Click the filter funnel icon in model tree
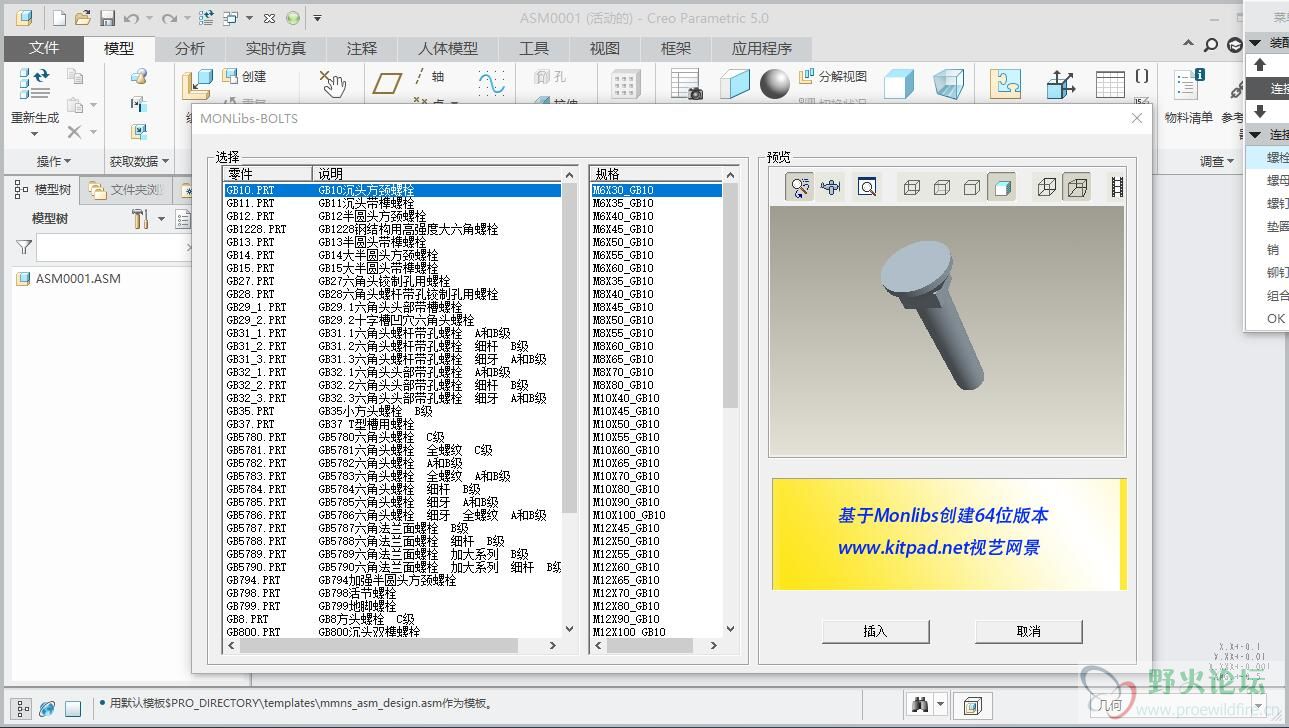 [x=25, y=247]
